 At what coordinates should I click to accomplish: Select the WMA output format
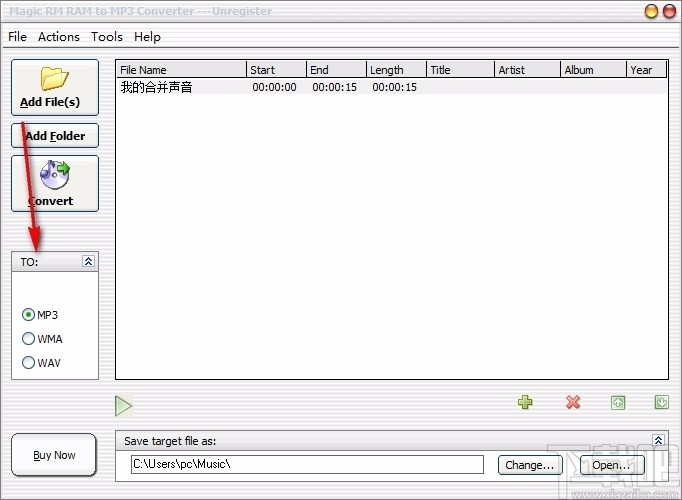(42, 339)
